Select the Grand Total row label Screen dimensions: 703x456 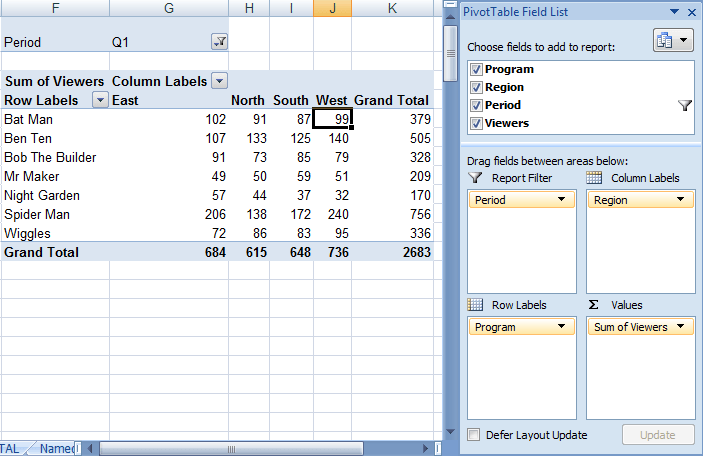(55, 252)
